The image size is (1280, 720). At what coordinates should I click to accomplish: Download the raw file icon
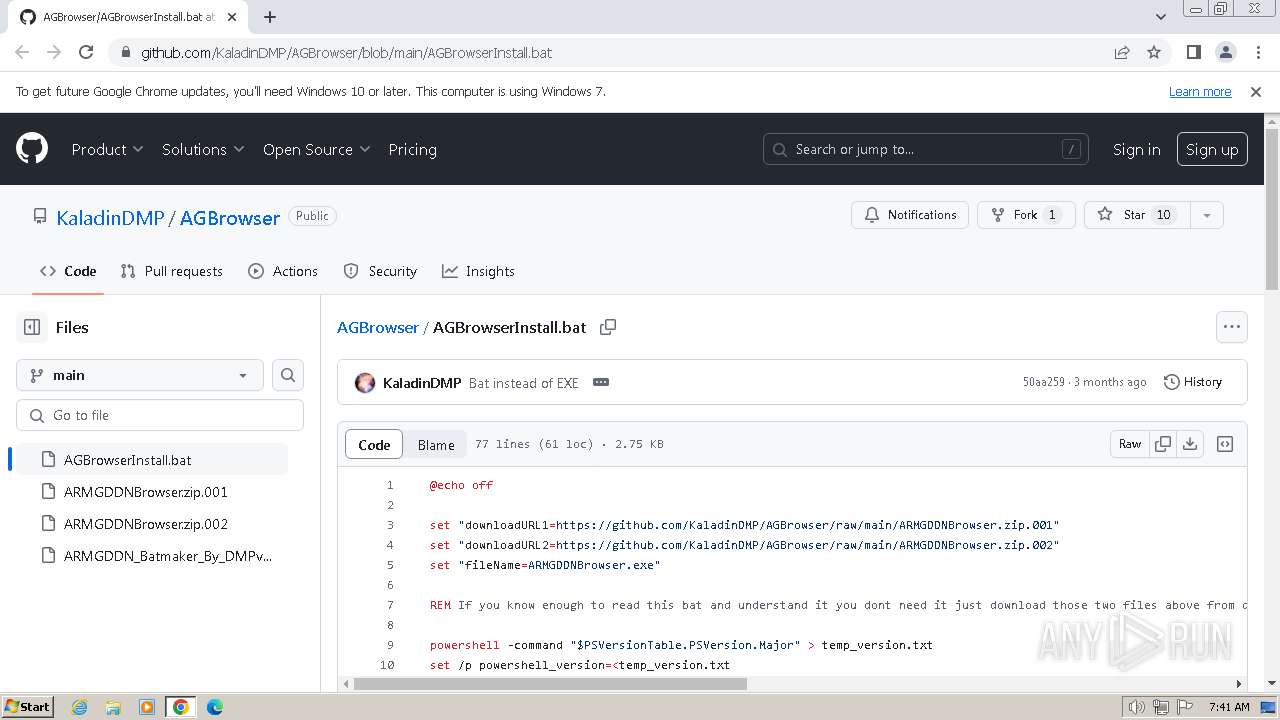click(1190, 444)
